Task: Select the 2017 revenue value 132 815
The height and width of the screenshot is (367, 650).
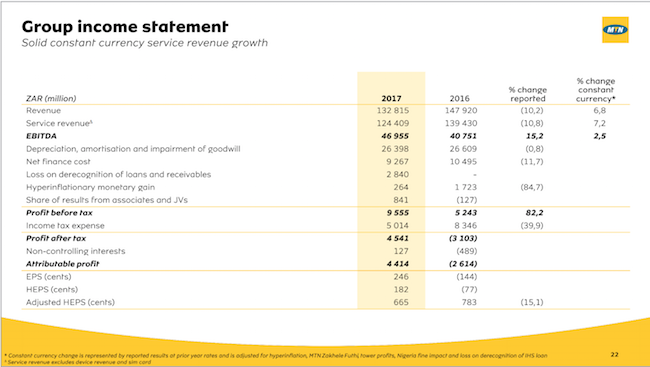Action: point(393,110)
